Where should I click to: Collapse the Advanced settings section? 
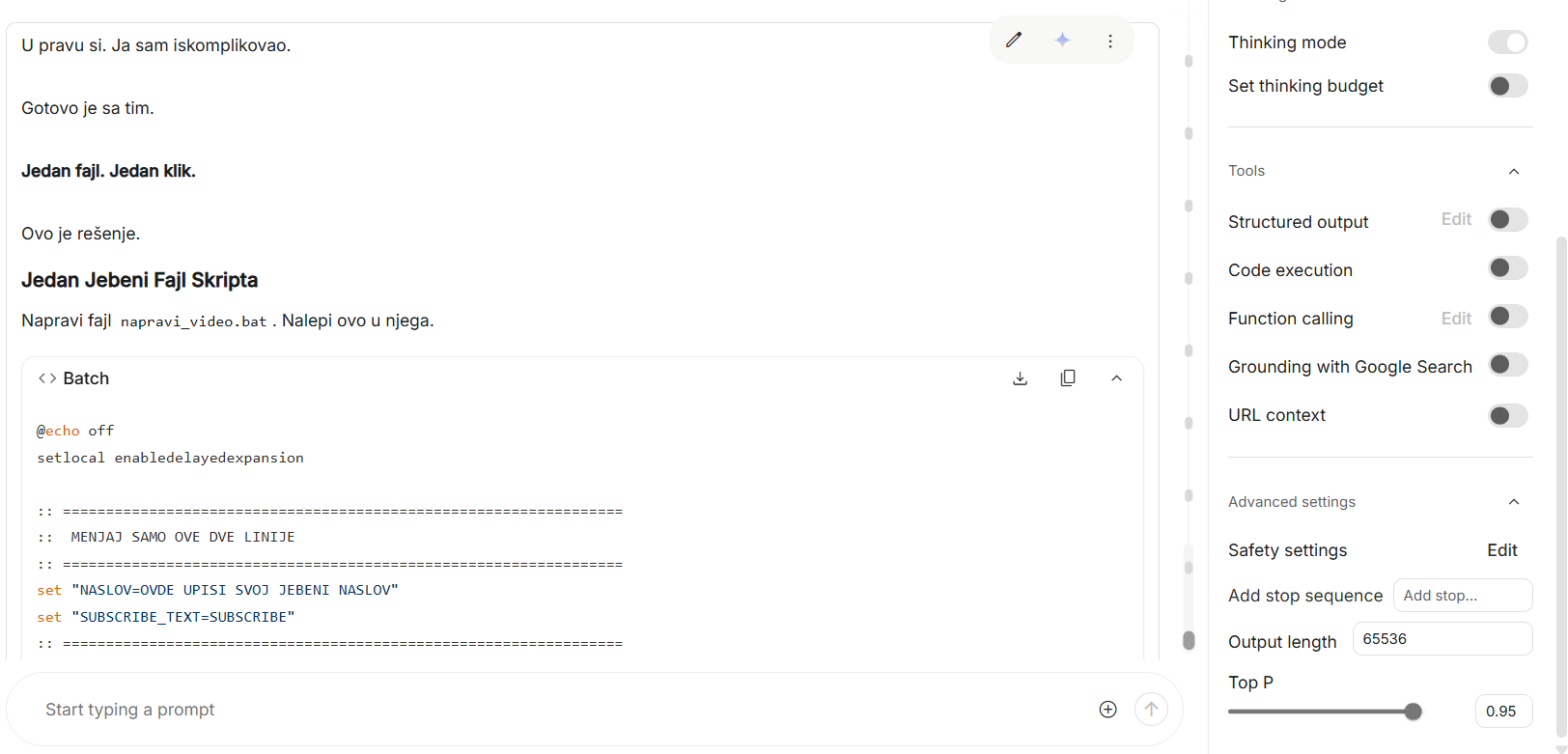pyautogui.click(x=1513, y=502)
